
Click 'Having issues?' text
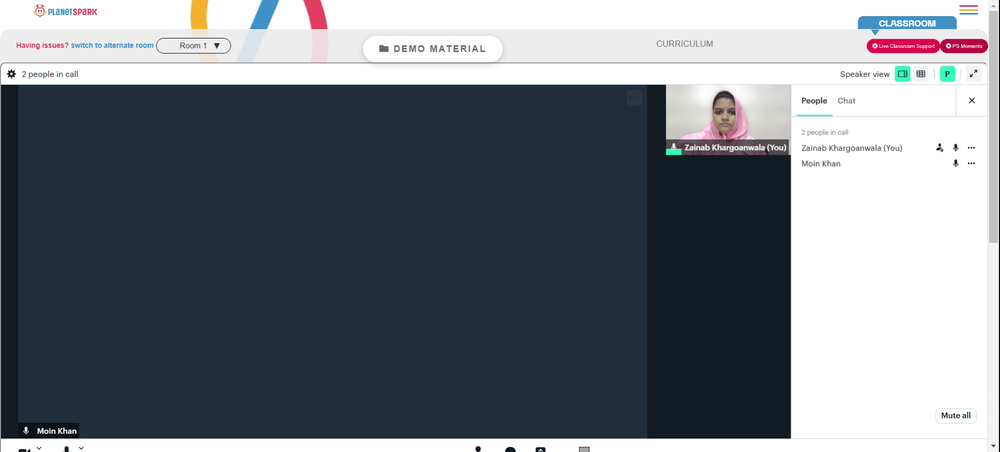[x=43, y=45]
